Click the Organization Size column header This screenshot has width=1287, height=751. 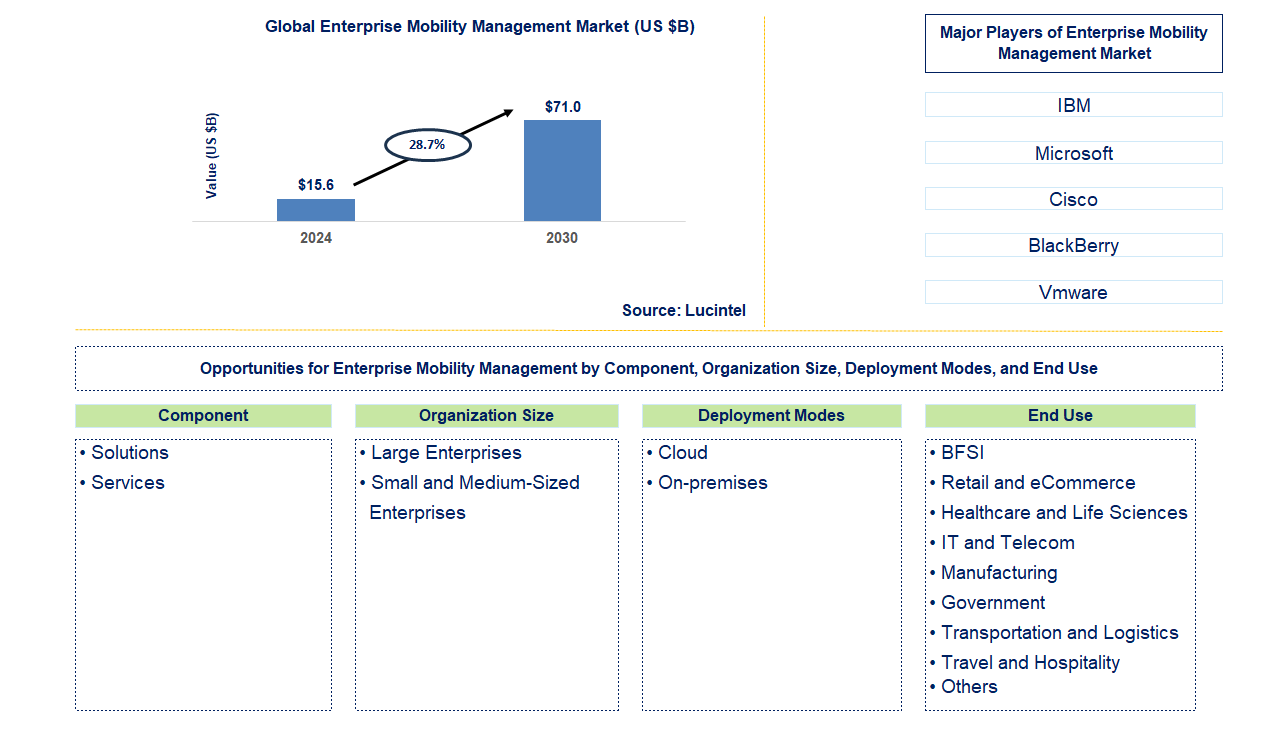[486, 415]
